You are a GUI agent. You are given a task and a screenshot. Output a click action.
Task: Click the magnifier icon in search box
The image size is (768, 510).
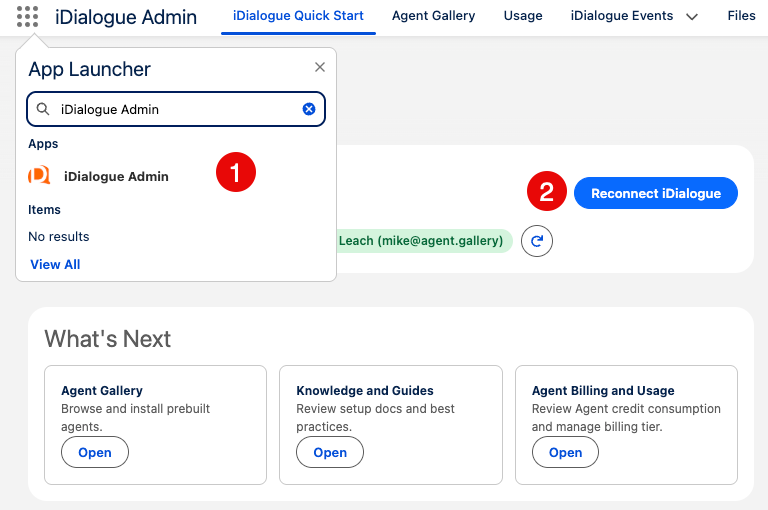[43, 109]
